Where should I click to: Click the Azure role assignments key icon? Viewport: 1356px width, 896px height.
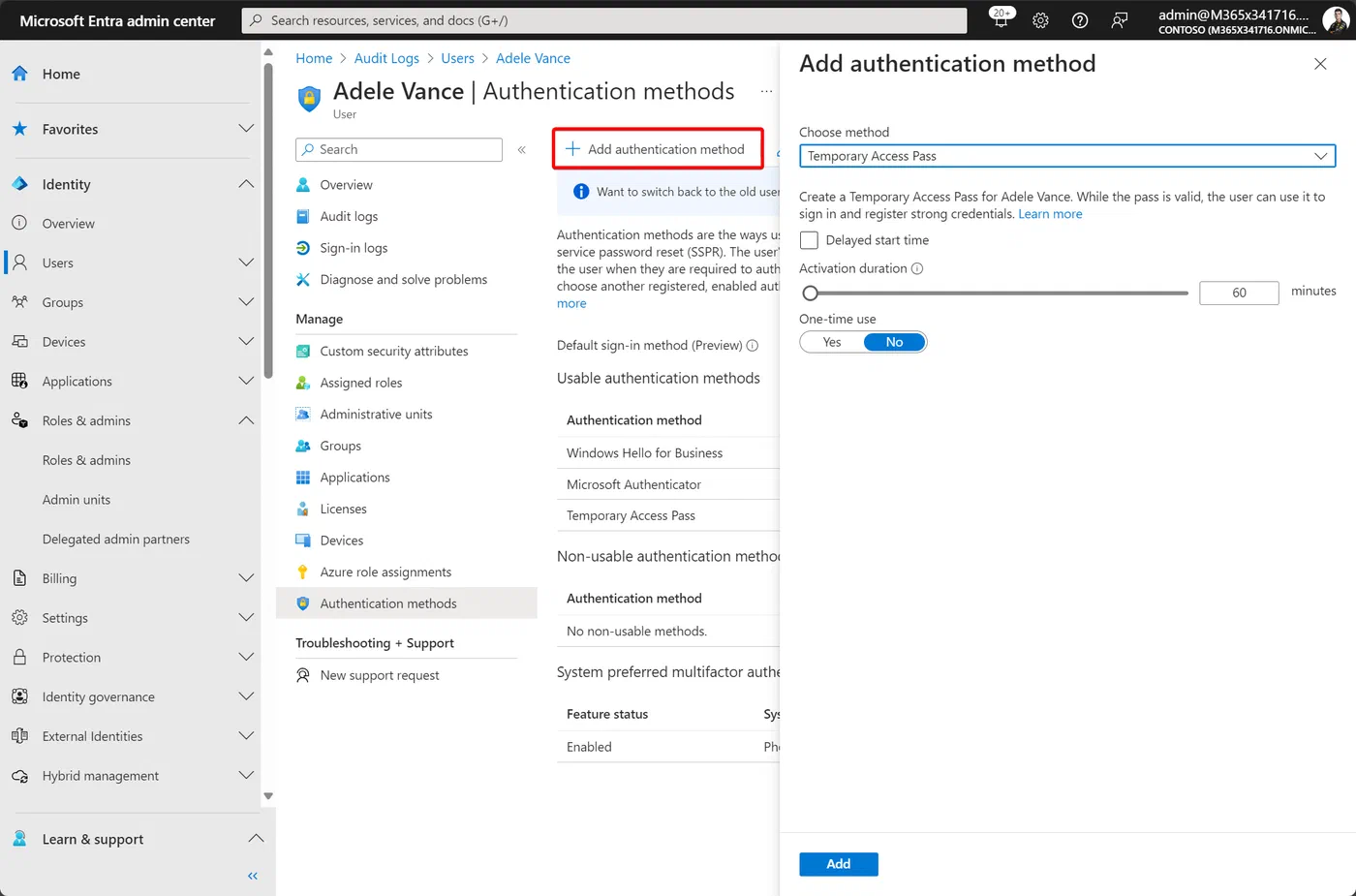303,572
